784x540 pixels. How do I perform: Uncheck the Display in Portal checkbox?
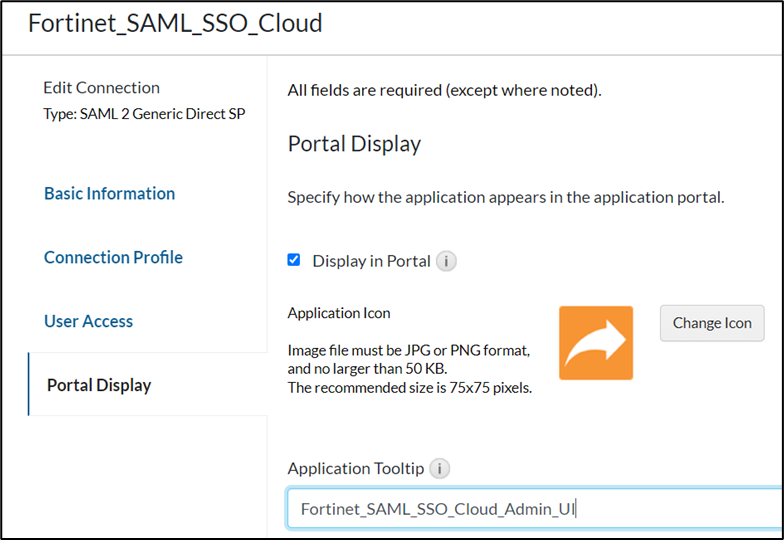tap(294, 260)
